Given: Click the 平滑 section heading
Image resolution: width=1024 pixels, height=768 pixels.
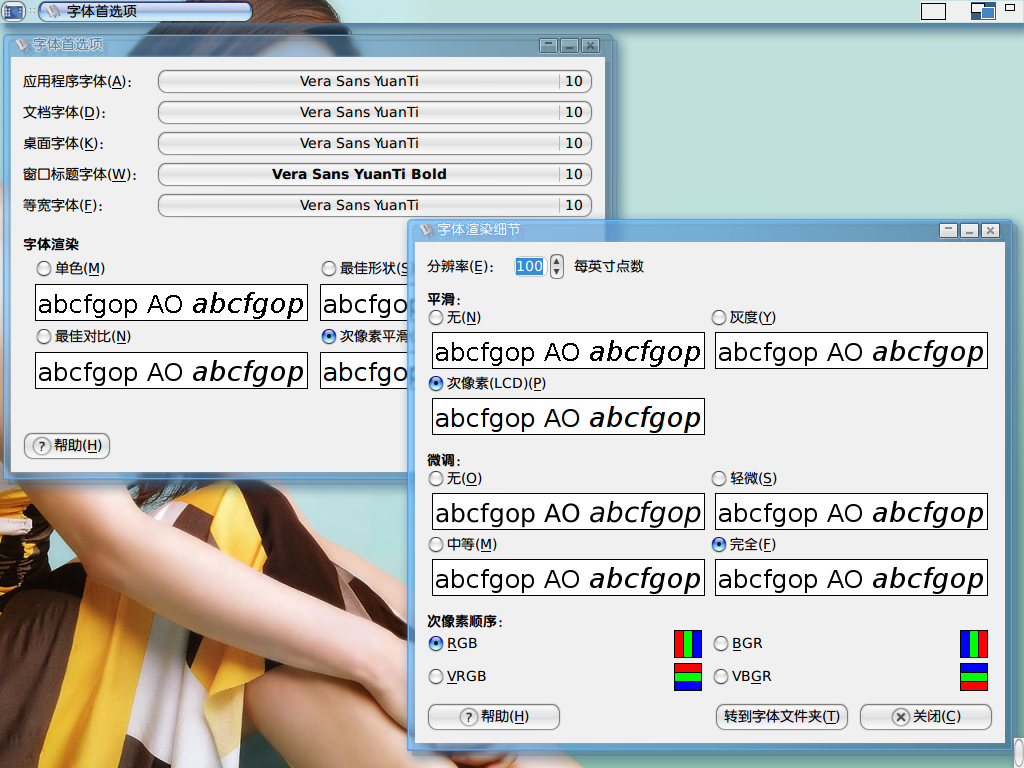Looking at the screenshot, I should click(x=443, y=299).
